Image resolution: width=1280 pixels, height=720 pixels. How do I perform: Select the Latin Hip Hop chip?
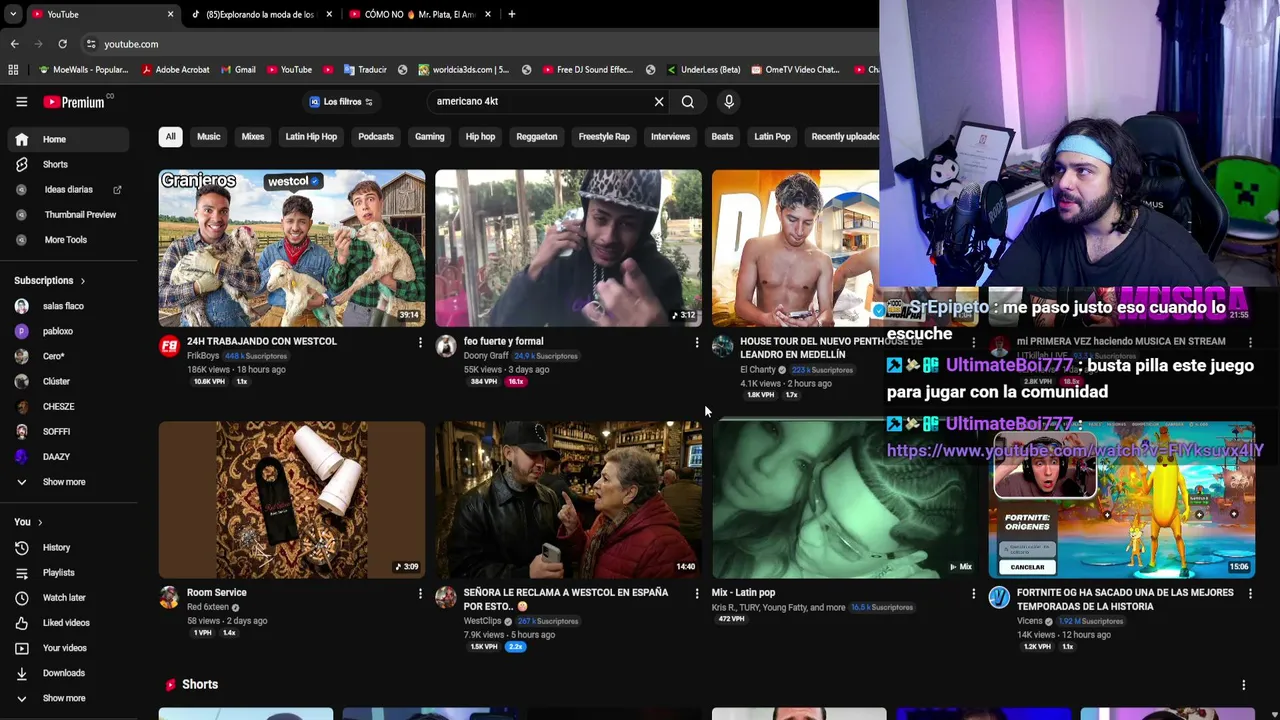(311, 136)
